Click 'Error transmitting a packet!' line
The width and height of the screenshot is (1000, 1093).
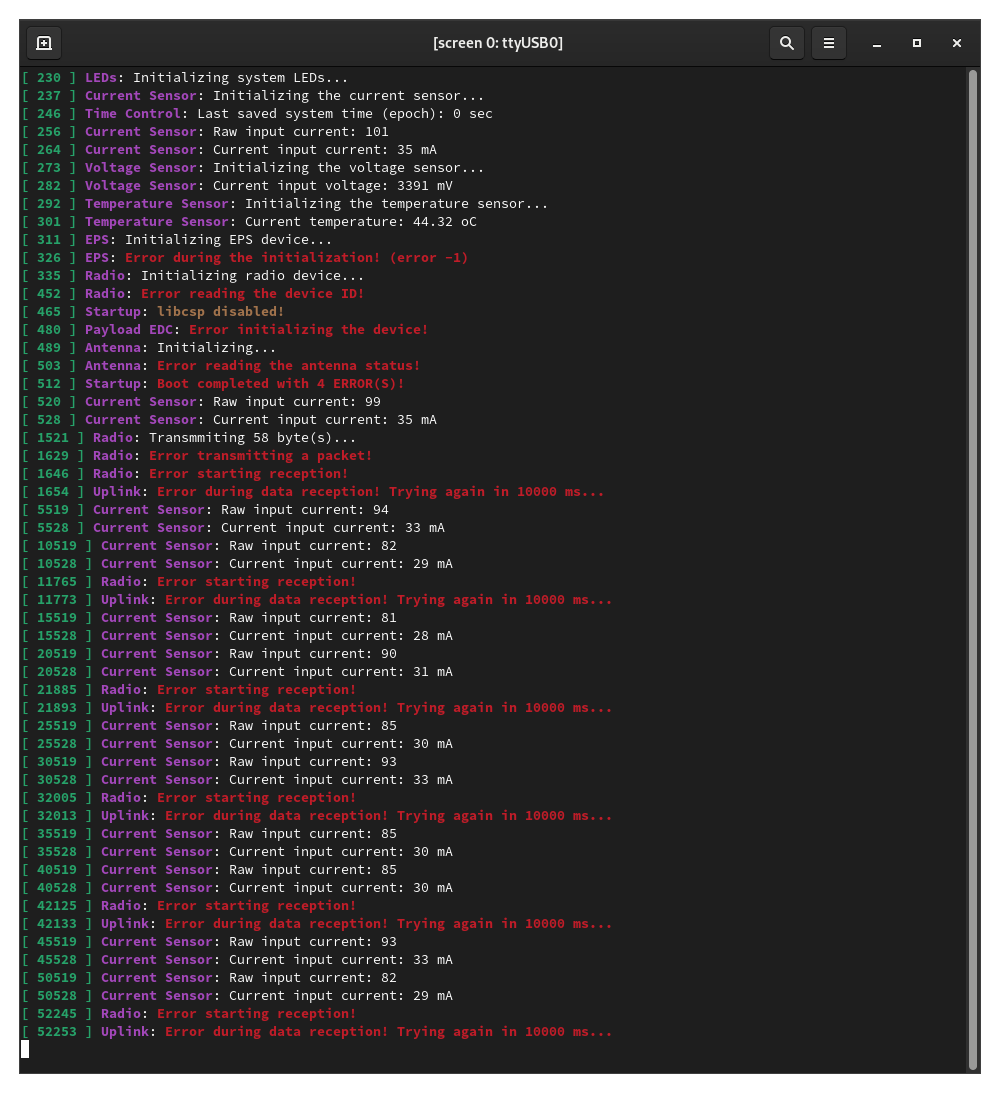[x=197, y=456]
